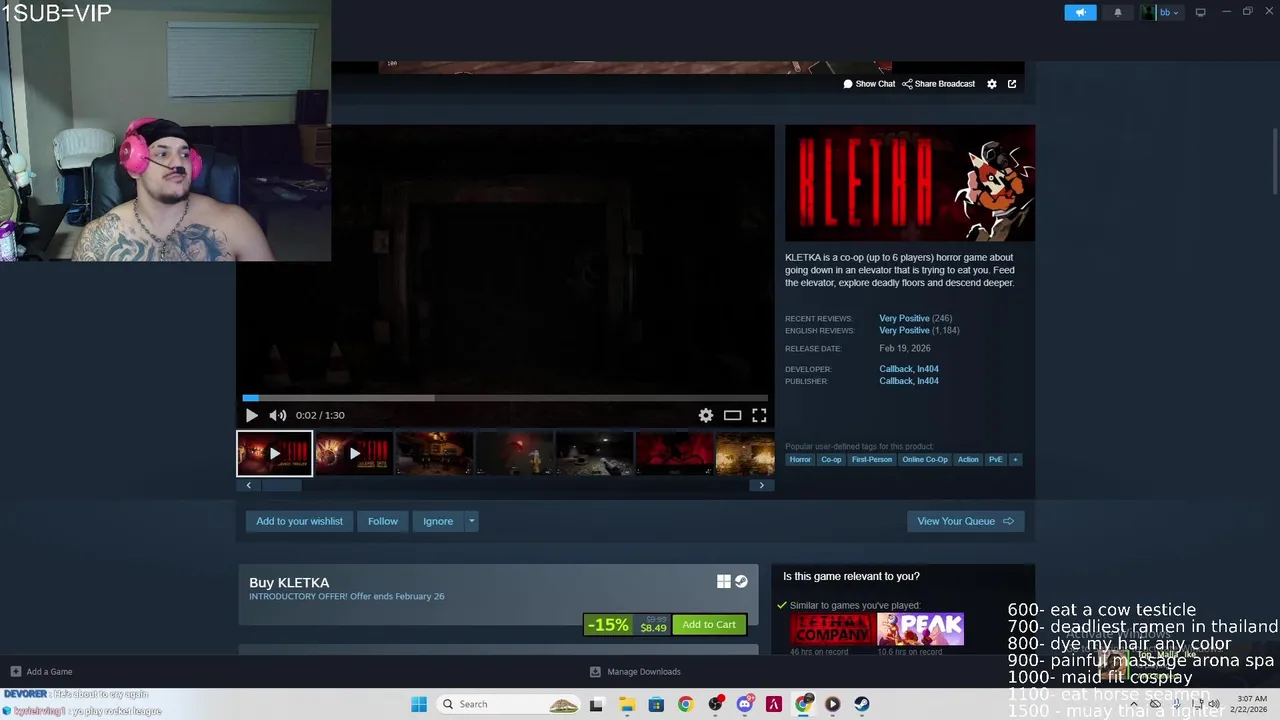Open Windows Start menu
1280x720 pixels.
419,704
